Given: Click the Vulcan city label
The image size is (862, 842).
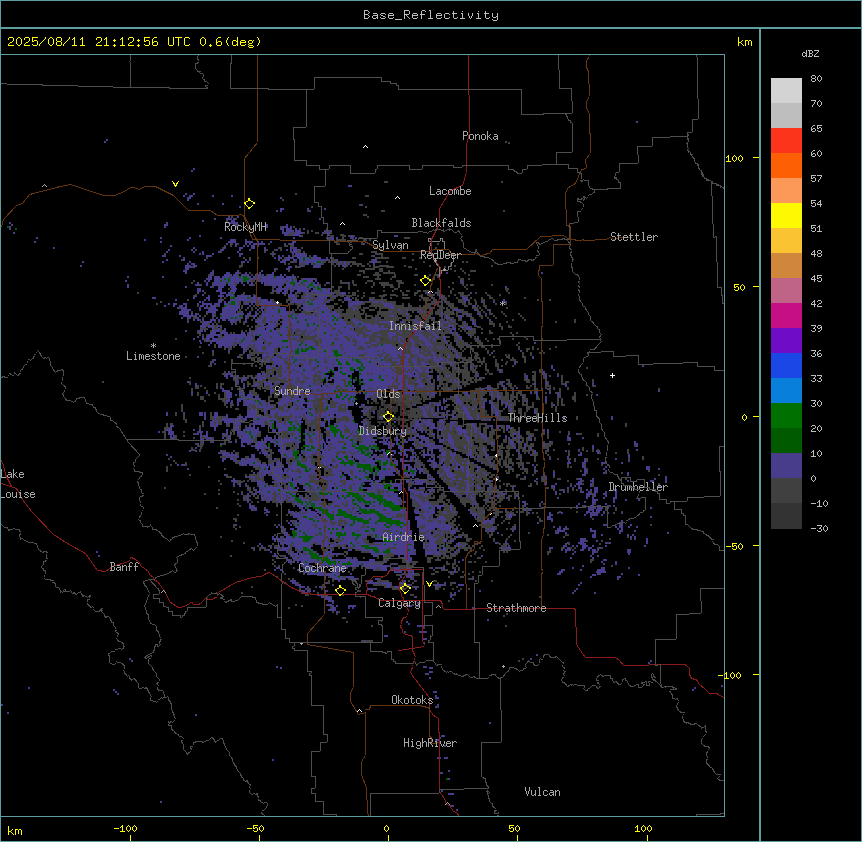Looking at the screenshot, I should click(543, 792).
